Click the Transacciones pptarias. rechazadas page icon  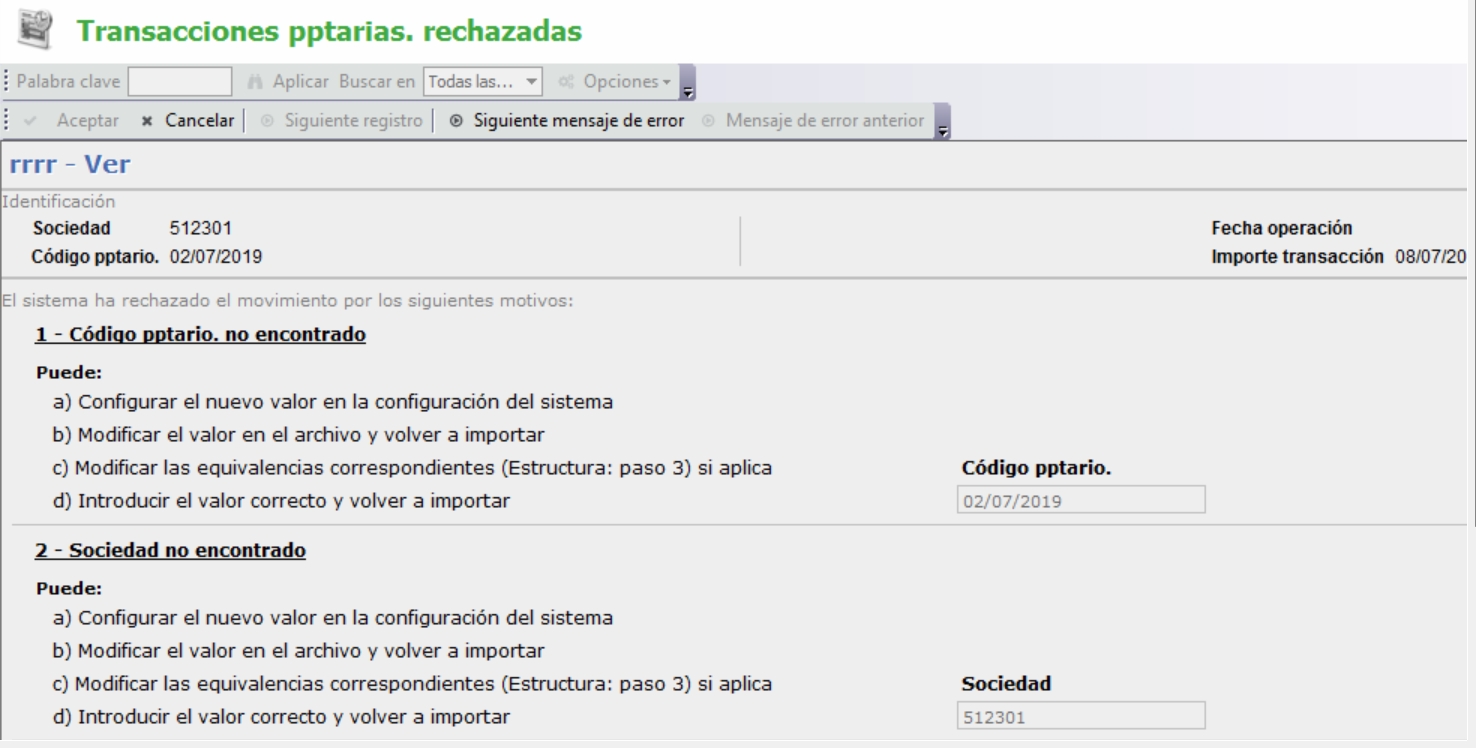coord(37,31)
